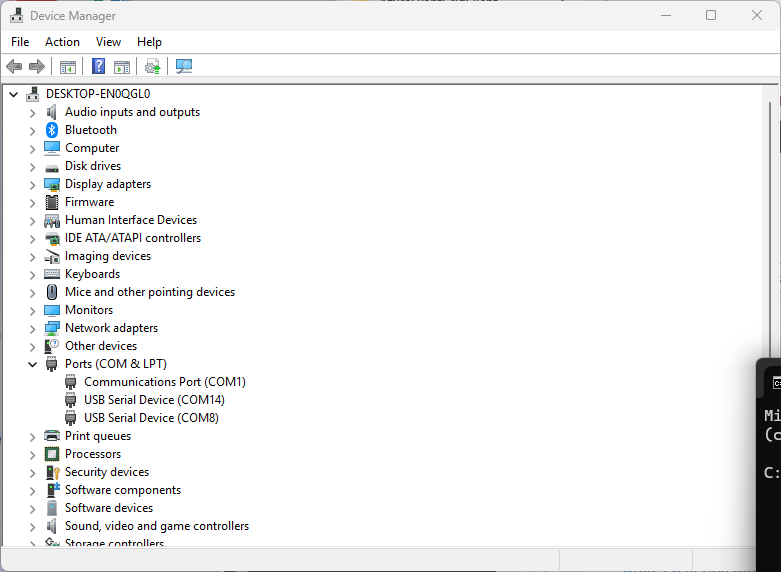The width and height of the screenshot is (781, 572).
Task: Select USB Serial Device (COM14)
Action: 154,400
